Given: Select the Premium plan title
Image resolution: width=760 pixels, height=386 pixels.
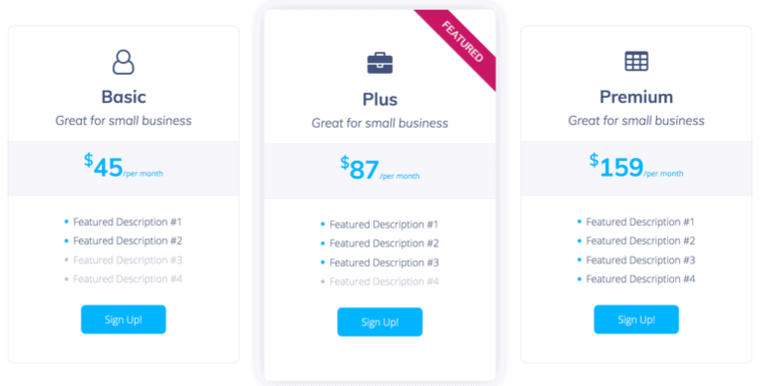Looking at the screenshot, I should (636, 96).
